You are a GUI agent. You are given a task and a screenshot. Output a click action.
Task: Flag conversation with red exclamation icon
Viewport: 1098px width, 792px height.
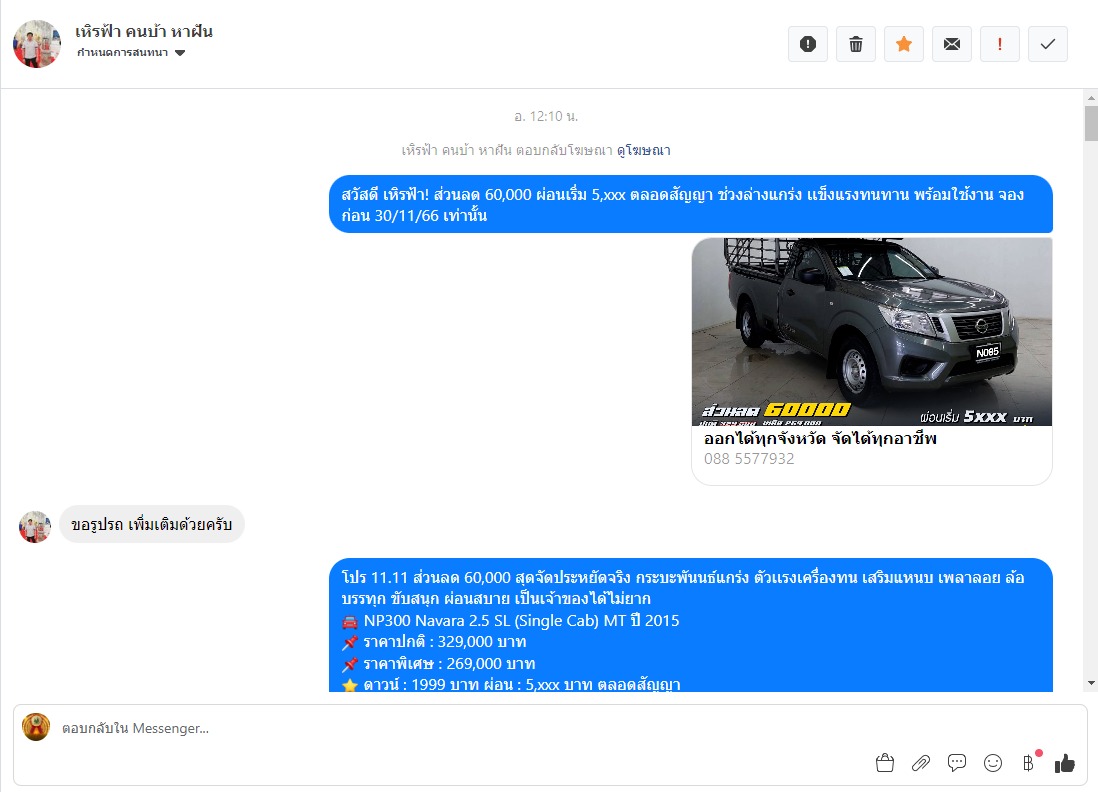(x=999, y=44)
